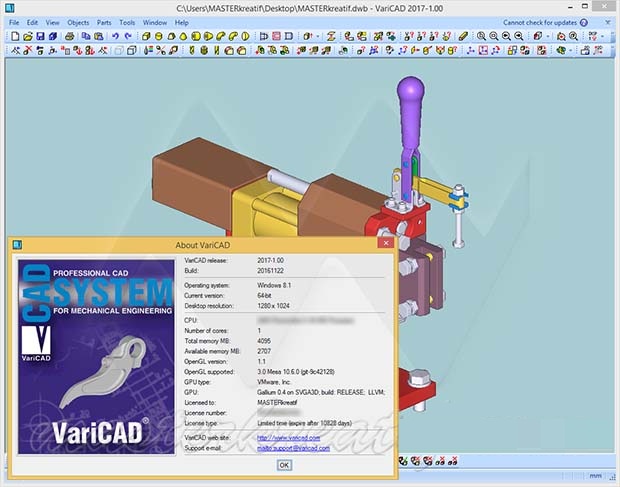620x487 pixels.
Task: Click the VariCAD application icon in title bar
Action: (x=9, y=8)
